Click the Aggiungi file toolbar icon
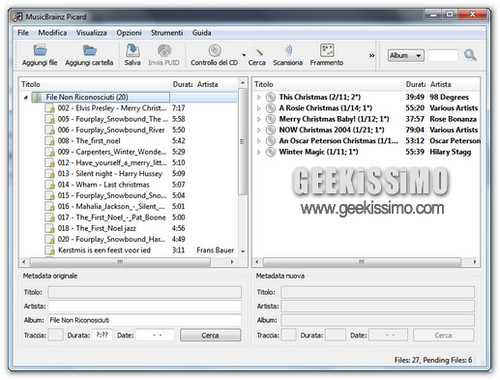This screenshot has height=380, width=500. coord(40,51)
